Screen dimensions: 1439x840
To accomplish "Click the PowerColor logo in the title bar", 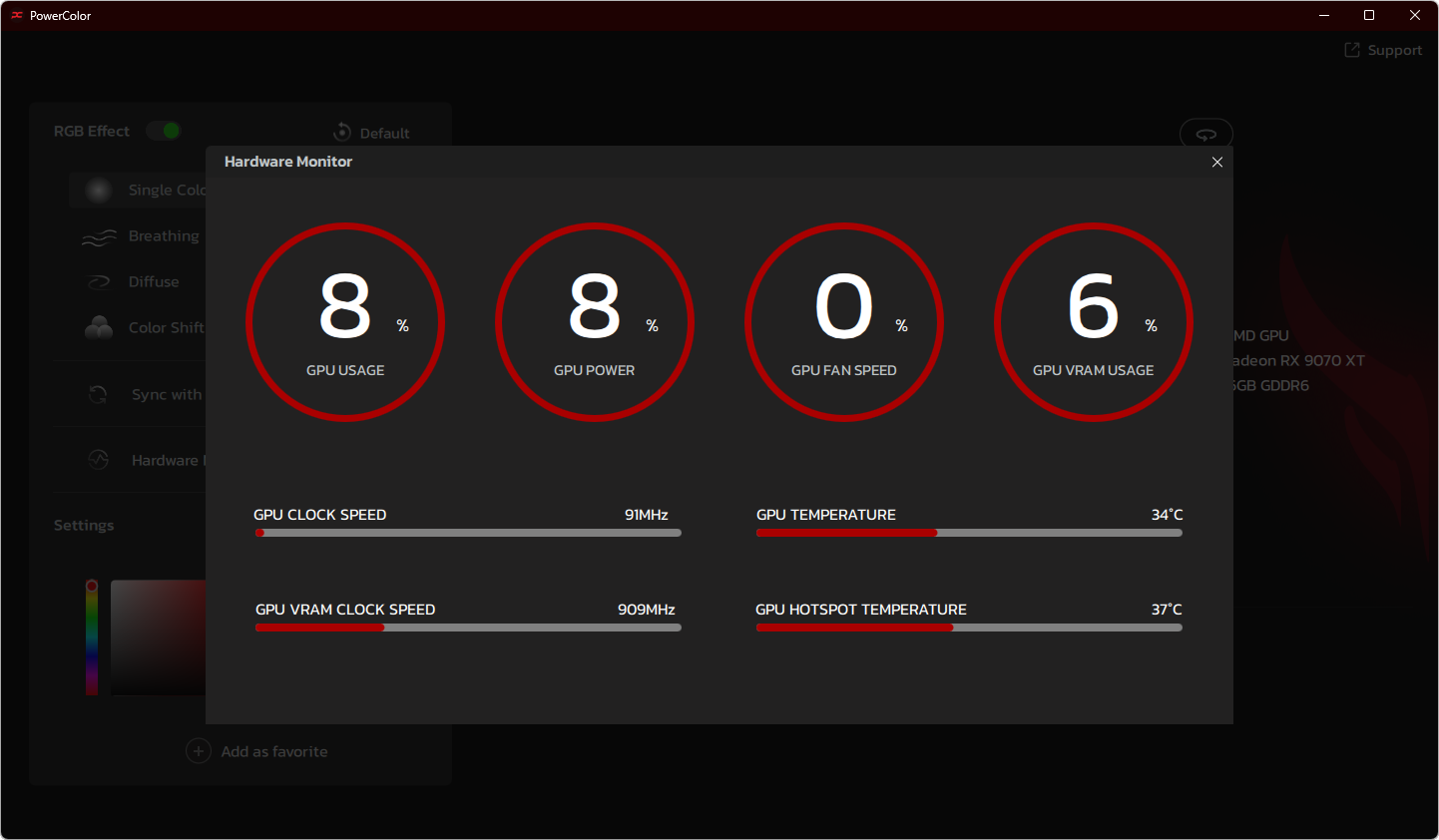I will [x=16, y=16].
